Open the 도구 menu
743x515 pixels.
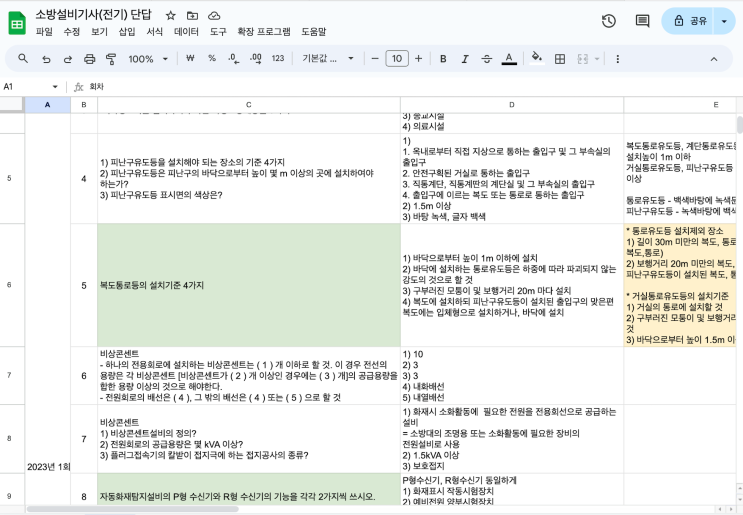click(218, 32)
